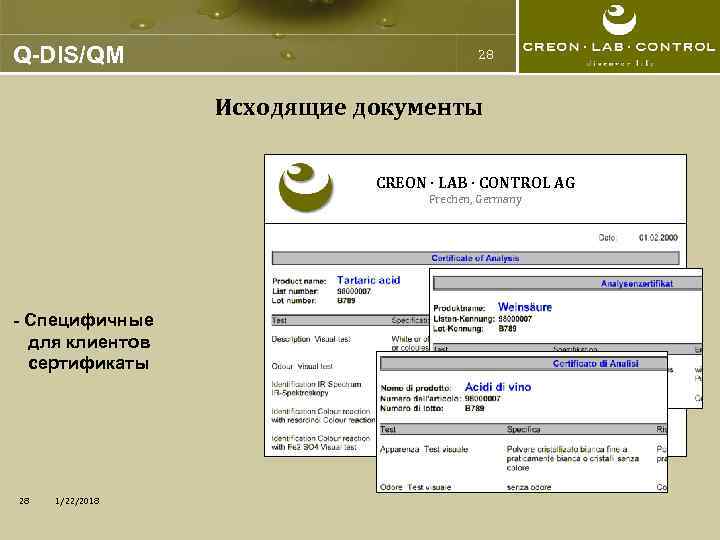Click the 'Test' column header in Italian certificate
The image size is (720, 540).
coord(388,429)
